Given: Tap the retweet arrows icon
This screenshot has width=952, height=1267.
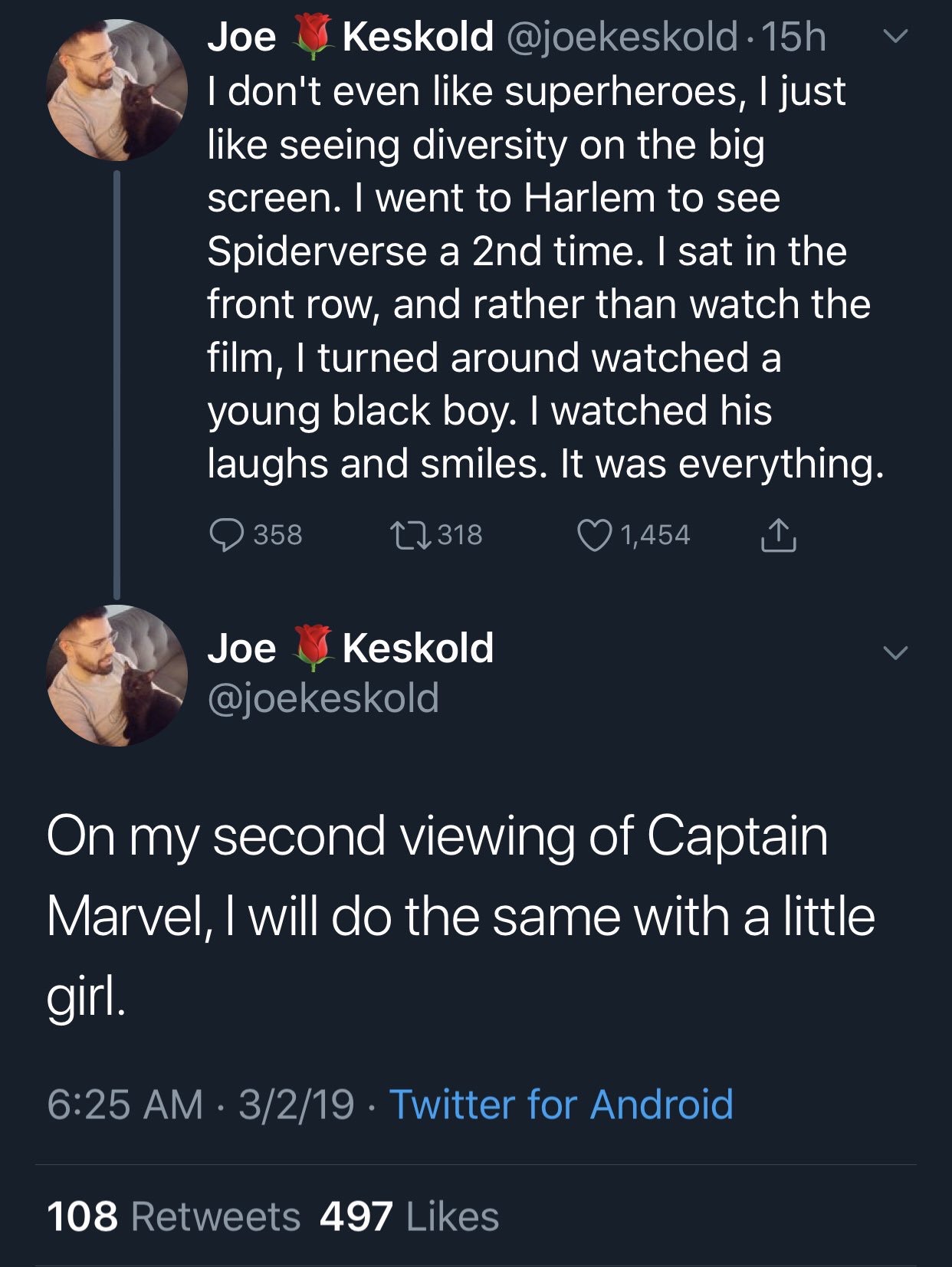Looking at the screenshot, I should (409, 534).
